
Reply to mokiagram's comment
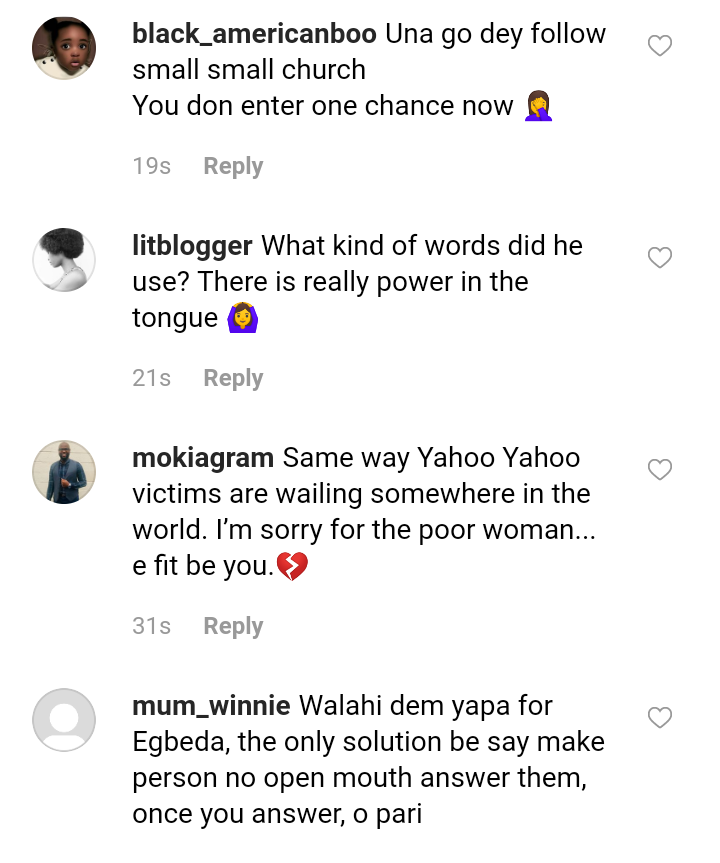[x=233, y=626]
